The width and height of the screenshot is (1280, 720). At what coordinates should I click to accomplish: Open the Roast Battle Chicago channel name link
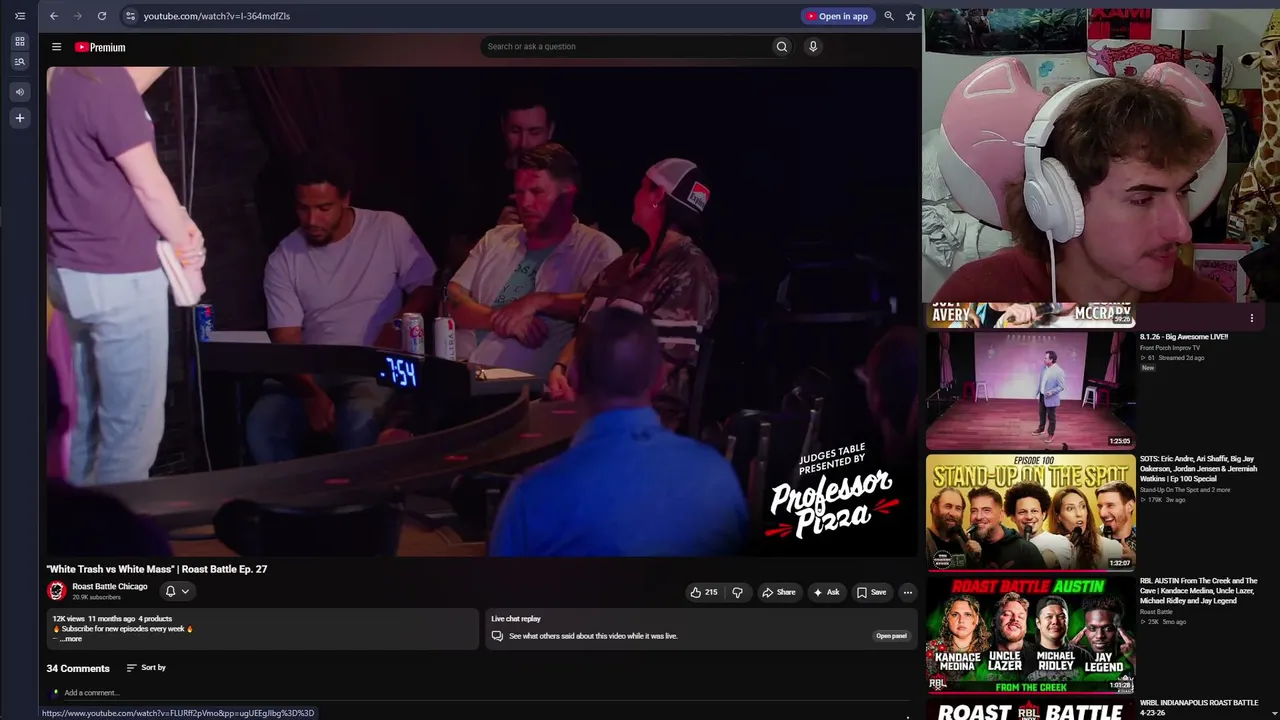[x=110, y=587]
